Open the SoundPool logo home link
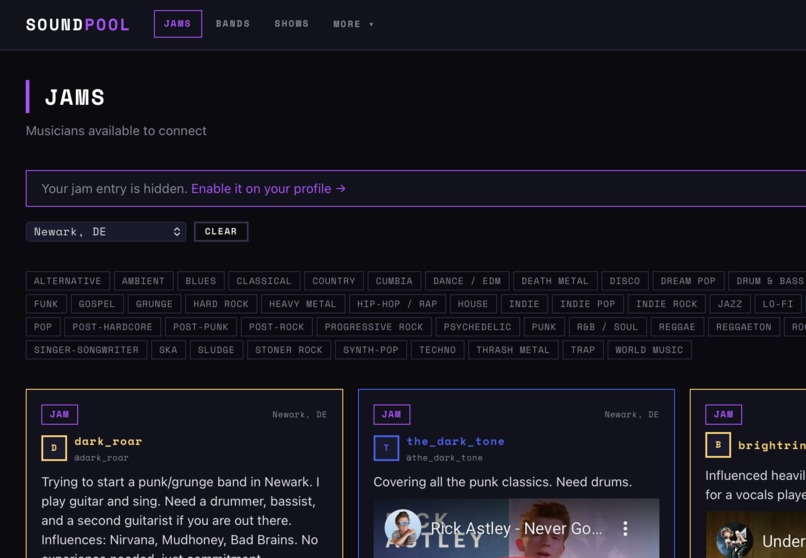806x558 pixels. tap(78, 24)
